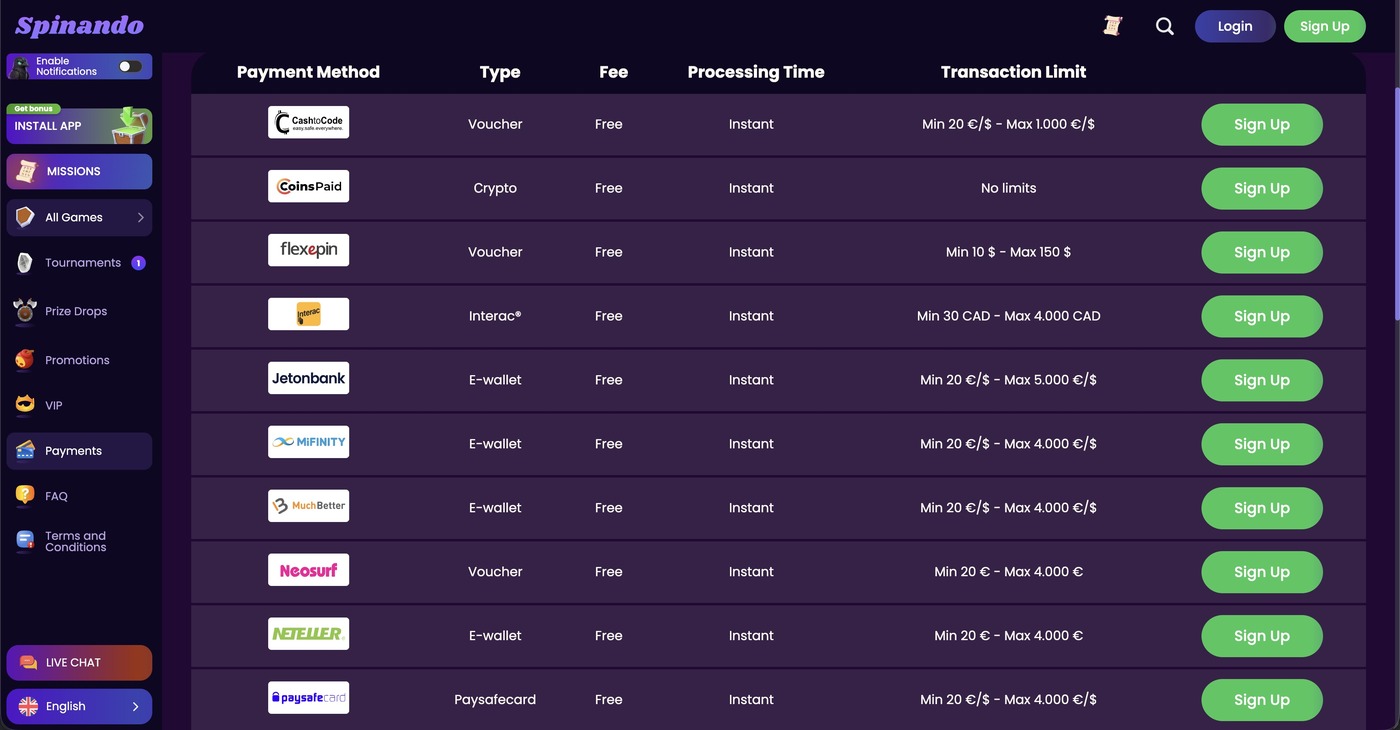The image size is (1400, 730).
Task: Click the CashtoCode payment logo
Action: click(x=308, y=122)
